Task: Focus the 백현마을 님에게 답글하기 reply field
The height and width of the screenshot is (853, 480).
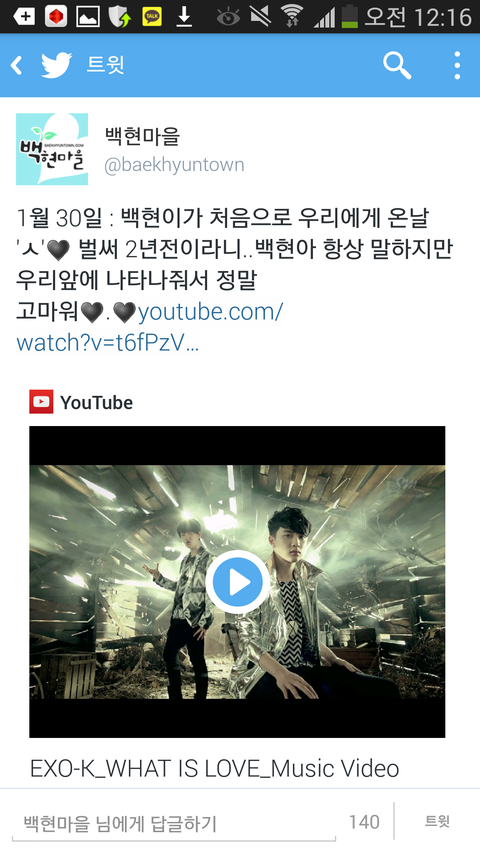Action: click(174, 823)
